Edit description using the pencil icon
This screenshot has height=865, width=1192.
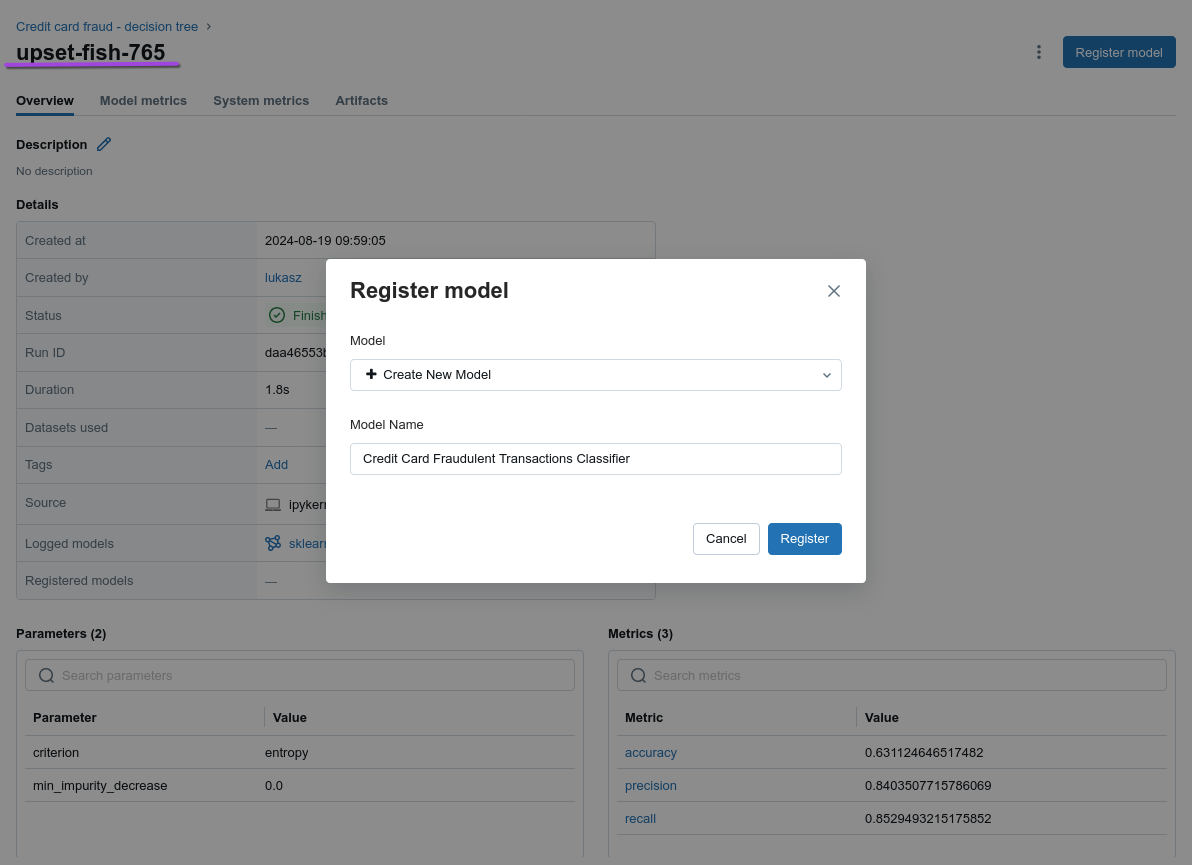104,144
